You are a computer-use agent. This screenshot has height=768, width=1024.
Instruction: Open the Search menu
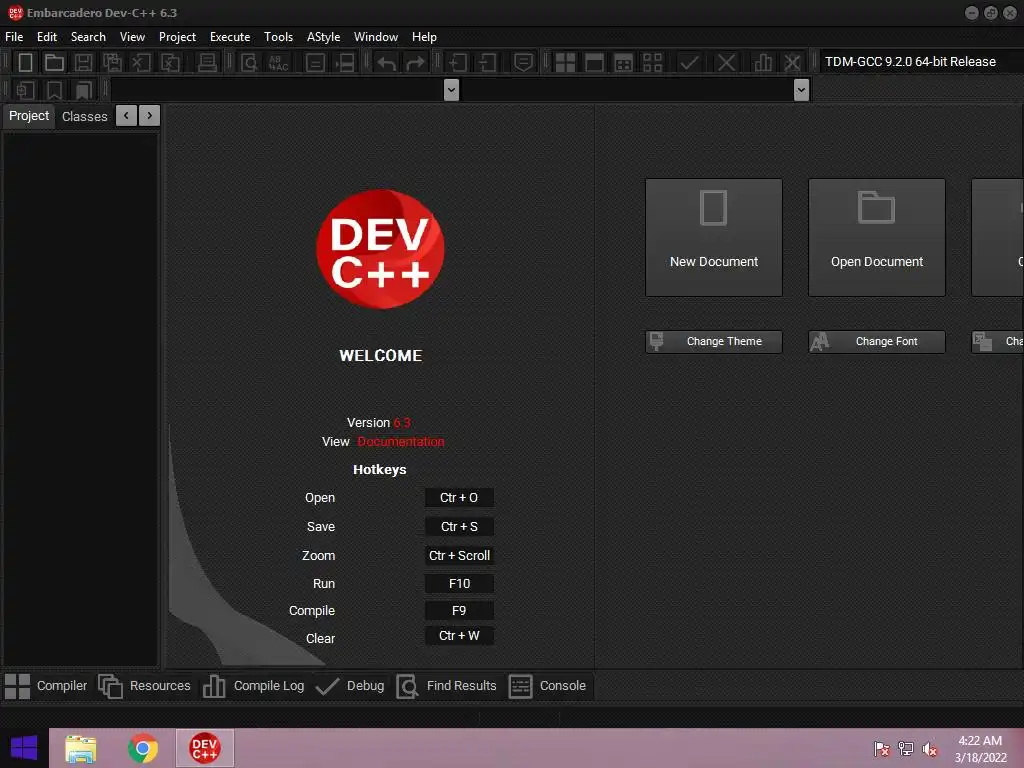(88, 37)
